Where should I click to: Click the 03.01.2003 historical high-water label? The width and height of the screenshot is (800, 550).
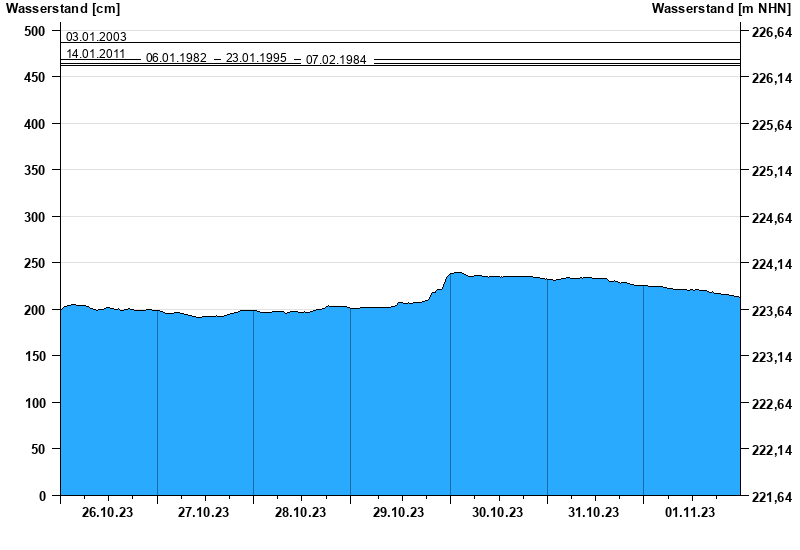tap(96, 37)
